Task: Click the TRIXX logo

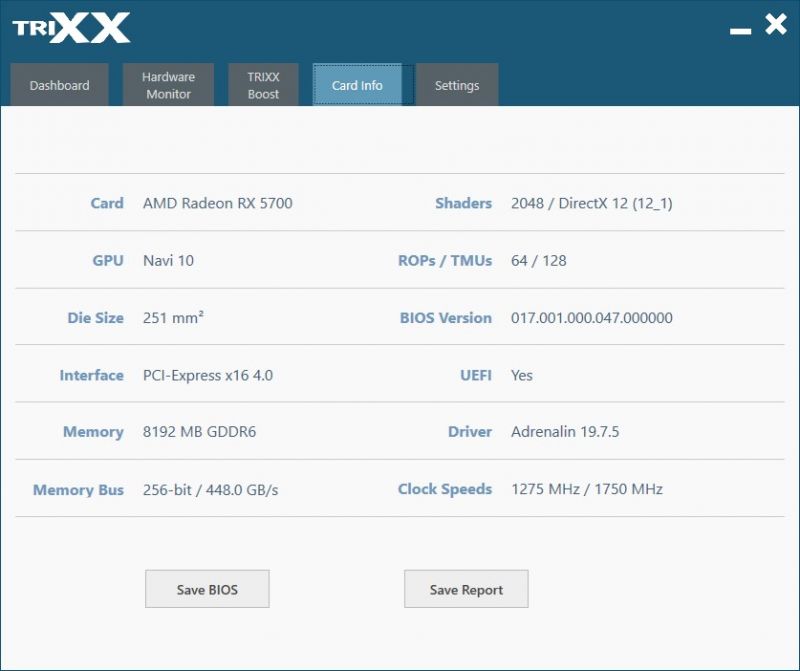Action: tap(71, 28)
